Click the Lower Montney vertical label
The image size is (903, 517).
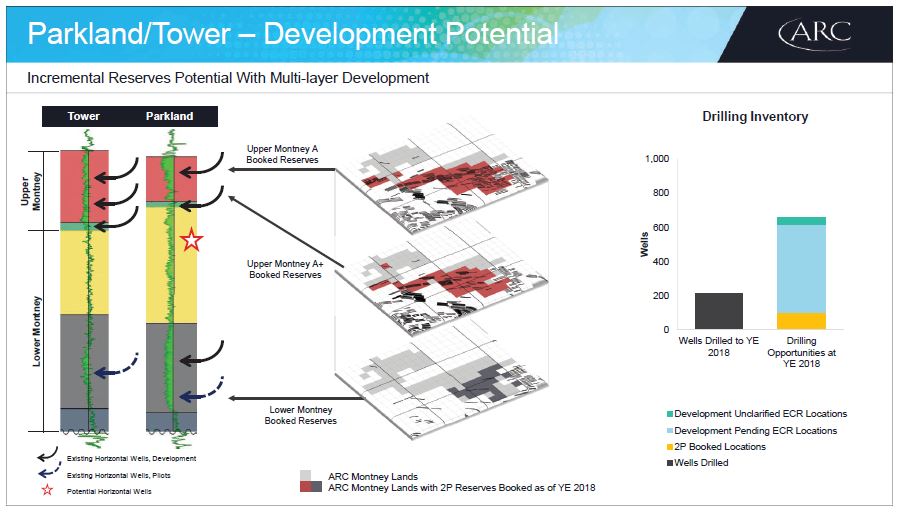(x=37, y=331)
